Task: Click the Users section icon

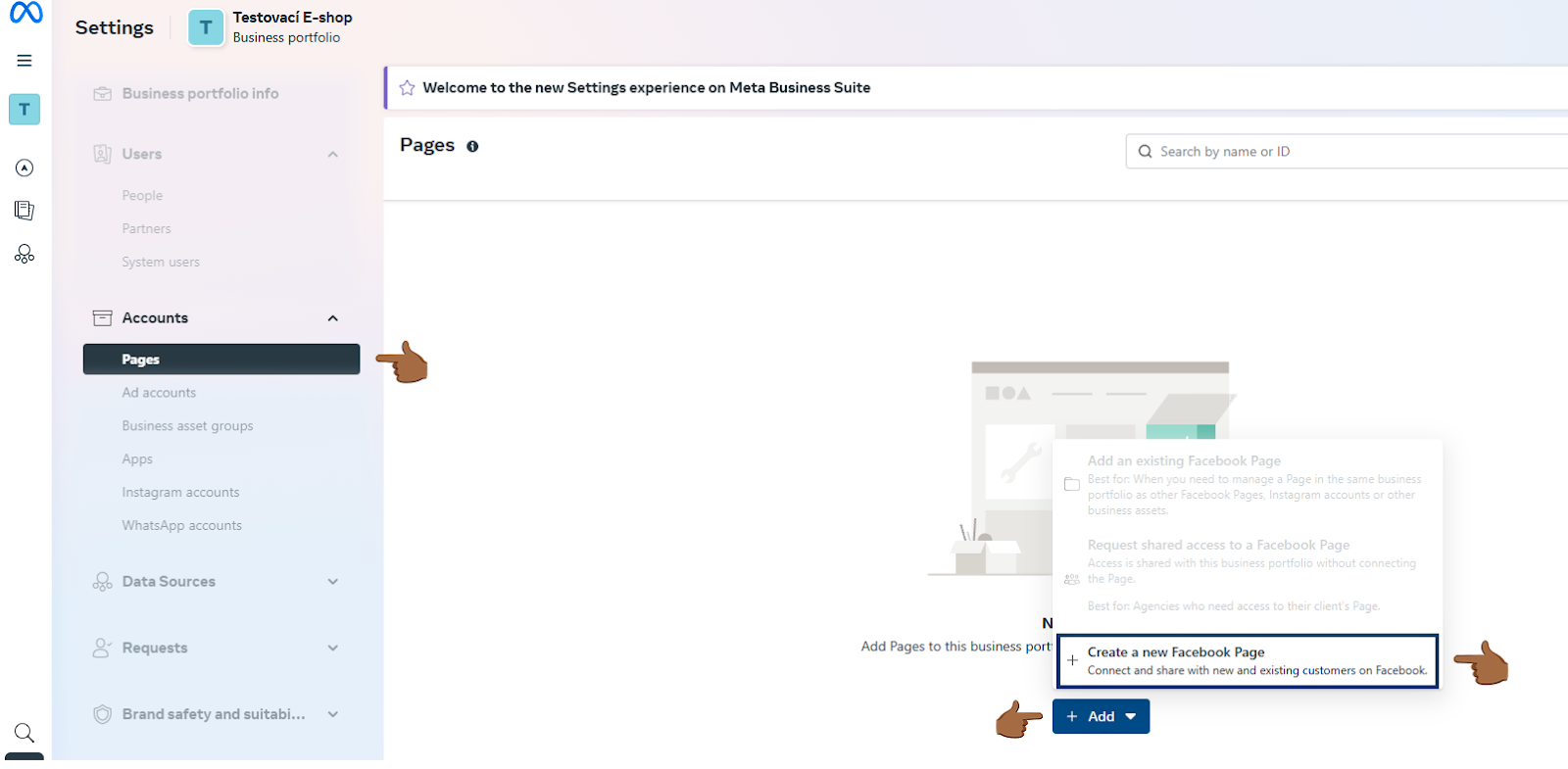Action: click(102, 154)
